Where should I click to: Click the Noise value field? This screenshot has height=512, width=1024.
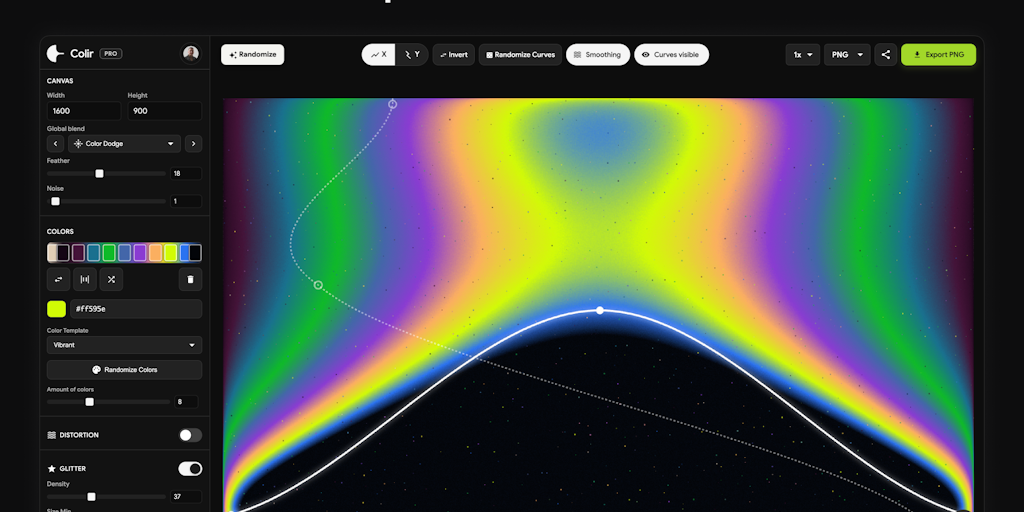pyautogui.click(x=186, y=201)
